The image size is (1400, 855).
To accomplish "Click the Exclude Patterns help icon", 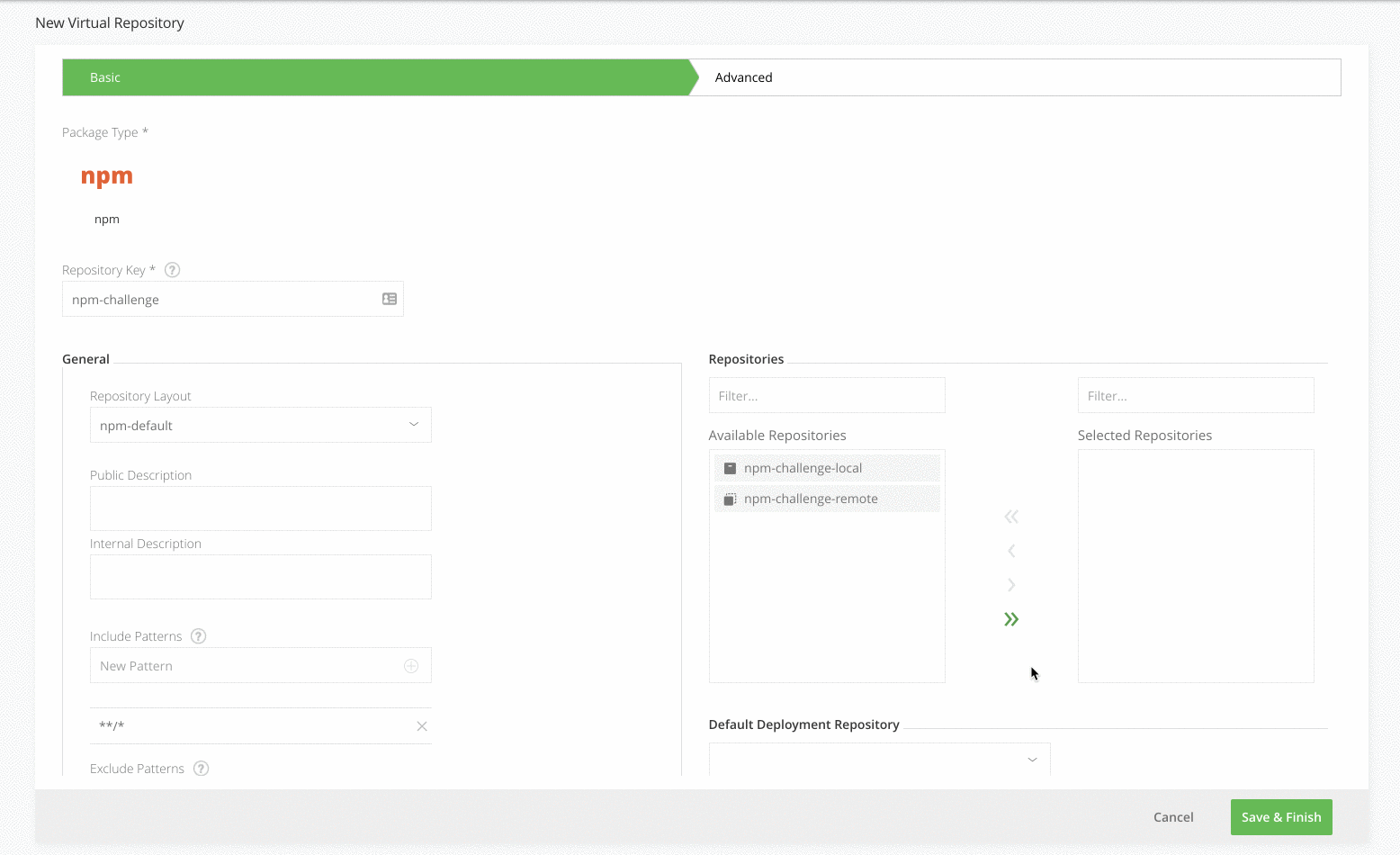I will pyautogui.click(x=202, y=769).
